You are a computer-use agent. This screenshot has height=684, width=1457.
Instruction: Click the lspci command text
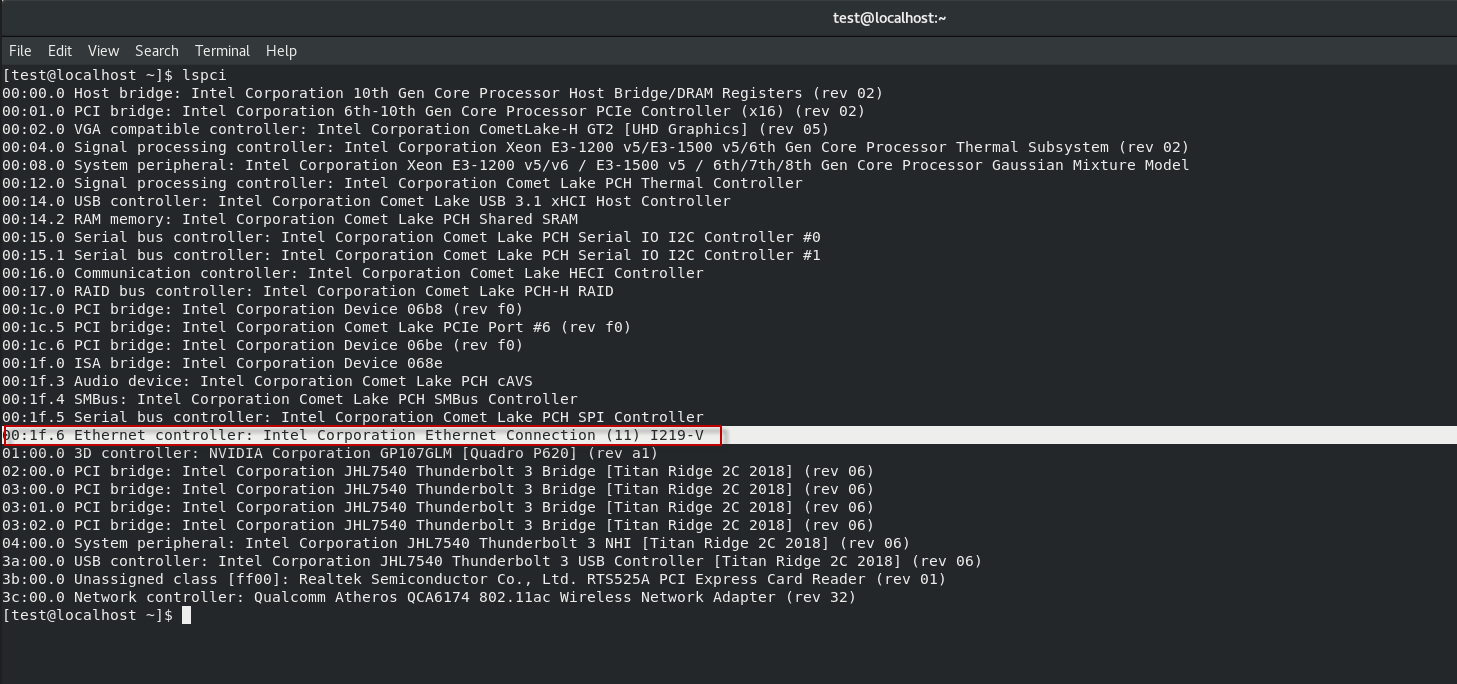[x=205, y=75]
